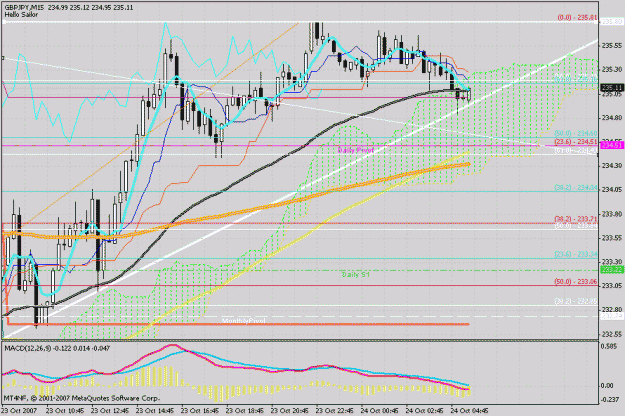The image size is (625, 416).
Task: Click the '23 Oct 10:45' time label
Action: (x=65, y=411)
